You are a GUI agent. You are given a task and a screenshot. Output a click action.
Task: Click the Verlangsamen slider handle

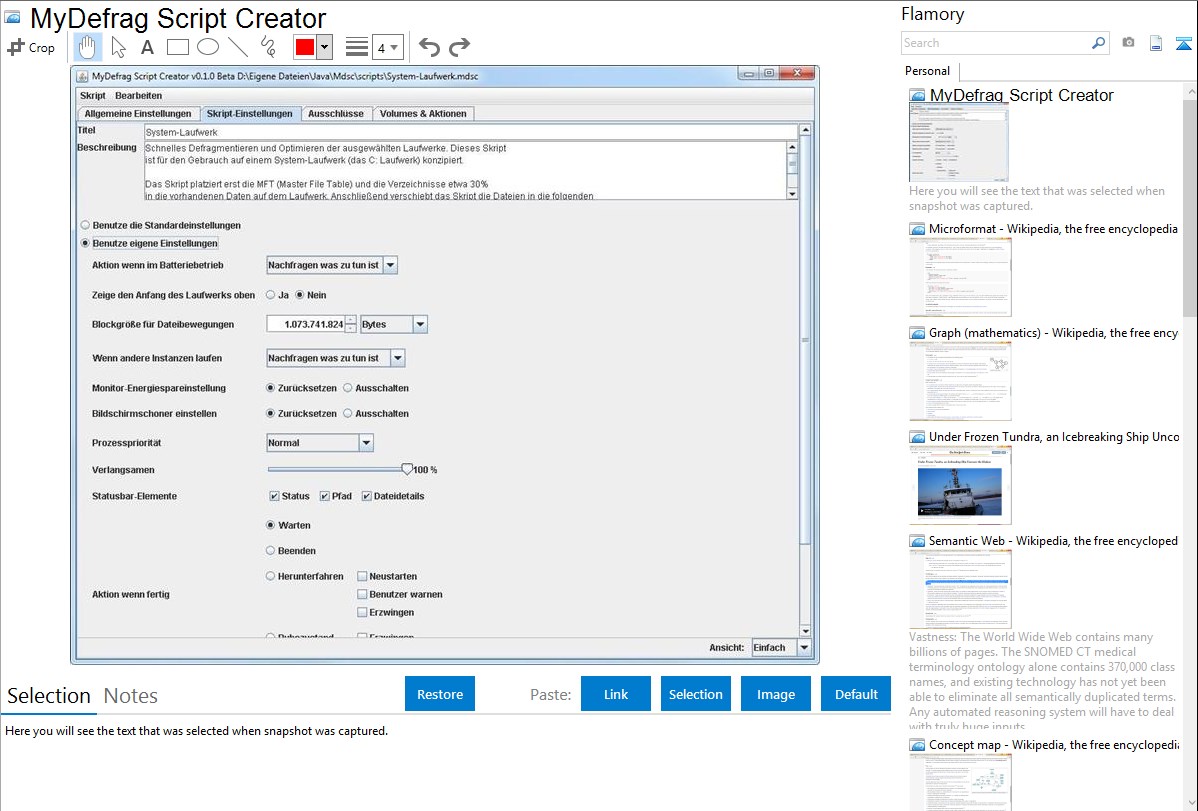click(407, 469)
